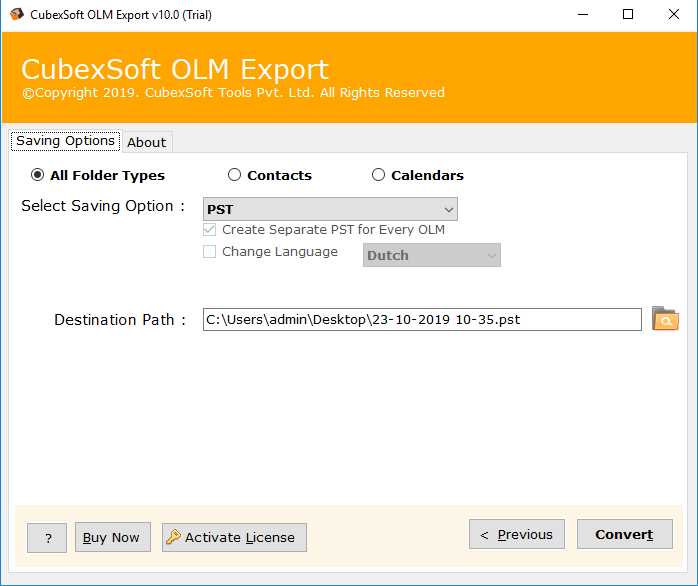698x586 pixels.
Task: Click inside the Destination Path text field
Action: (x=421, y=320)
